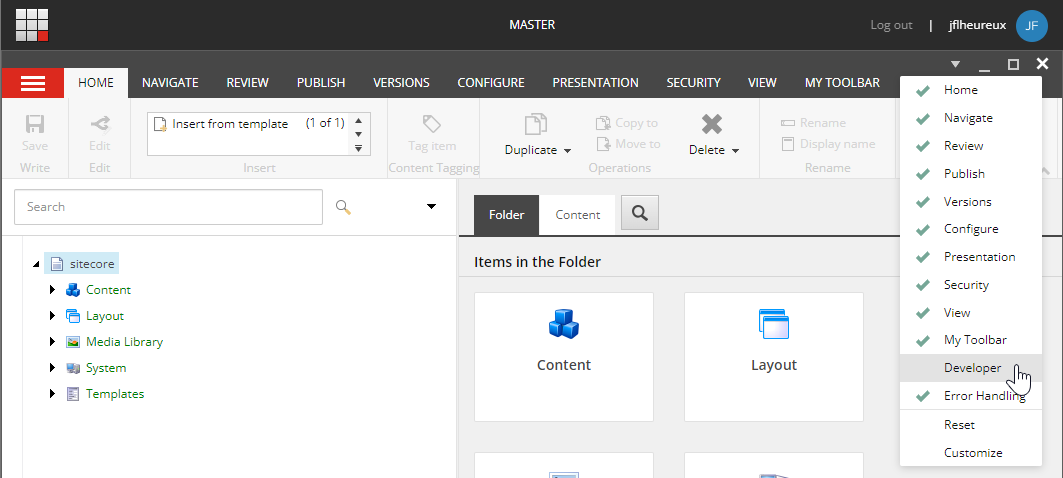Switch to the VIEW ribbon tab

(762, 83)
